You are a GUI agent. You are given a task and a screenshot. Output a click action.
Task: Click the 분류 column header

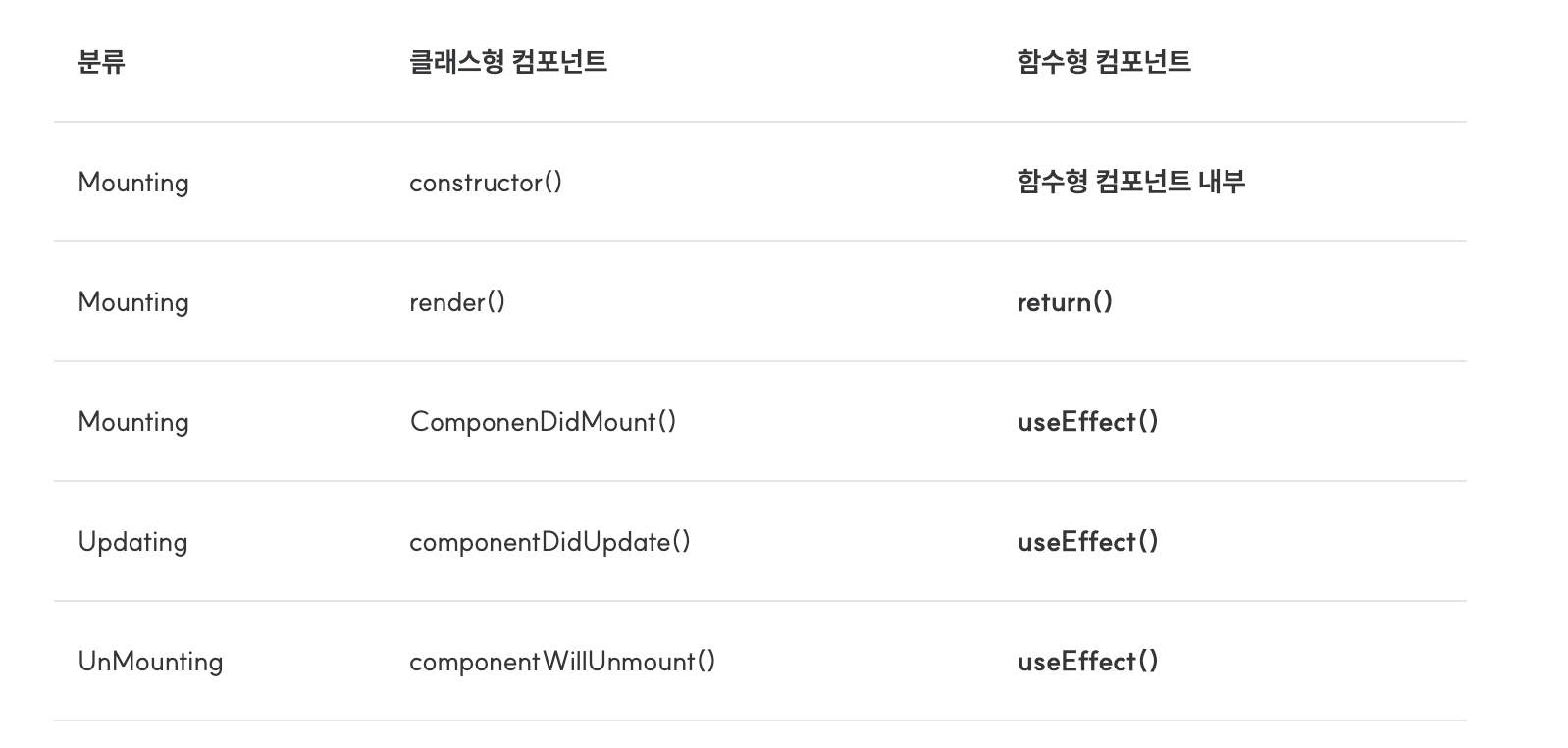[101, 62]
